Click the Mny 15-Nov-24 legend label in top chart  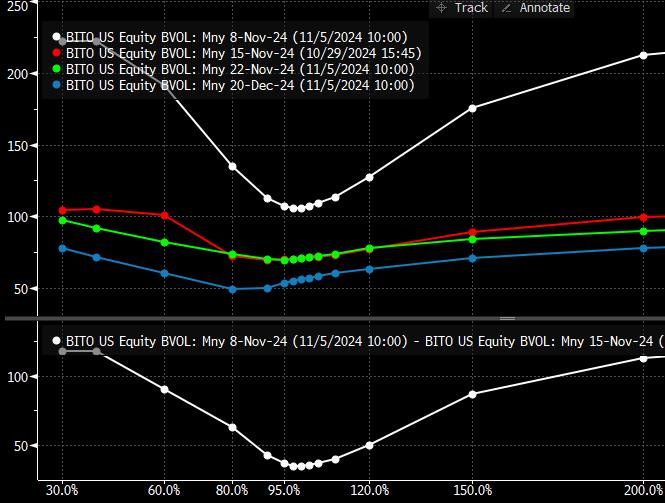click(x=244, y=53)
